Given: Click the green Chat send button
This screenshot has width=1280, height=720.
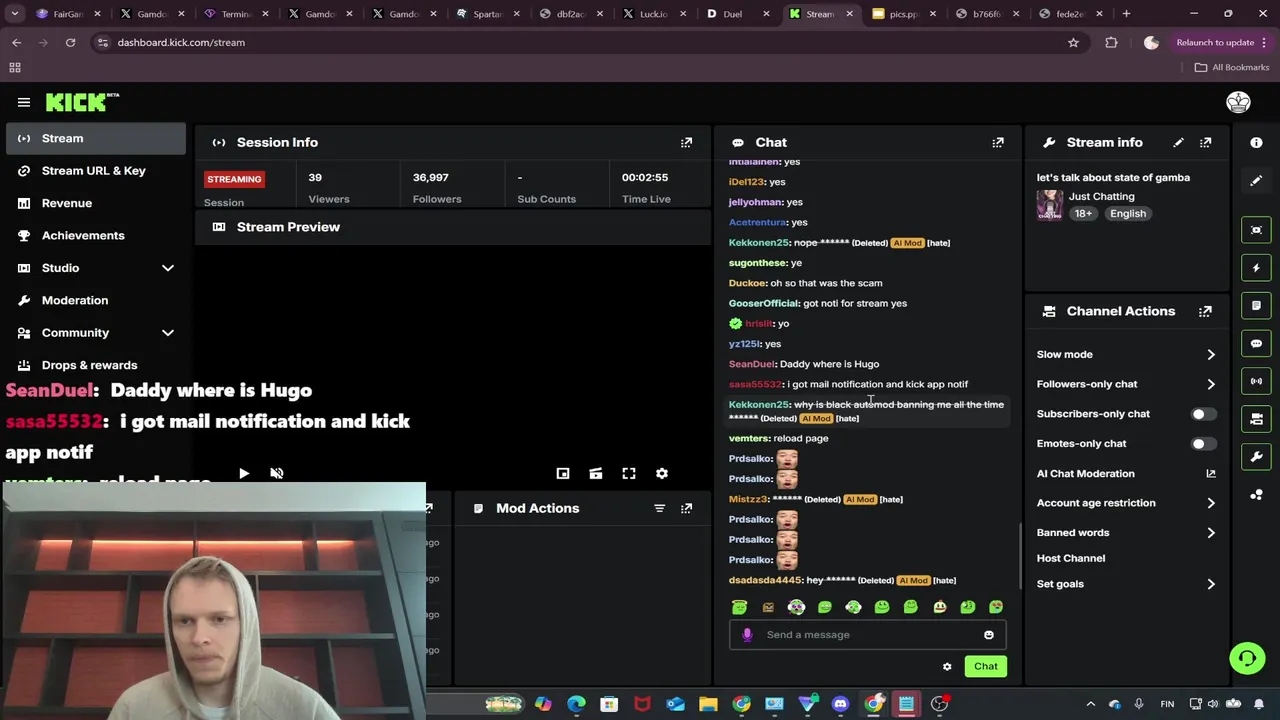Looking at the screenshot, I should [x=985, y=667].
